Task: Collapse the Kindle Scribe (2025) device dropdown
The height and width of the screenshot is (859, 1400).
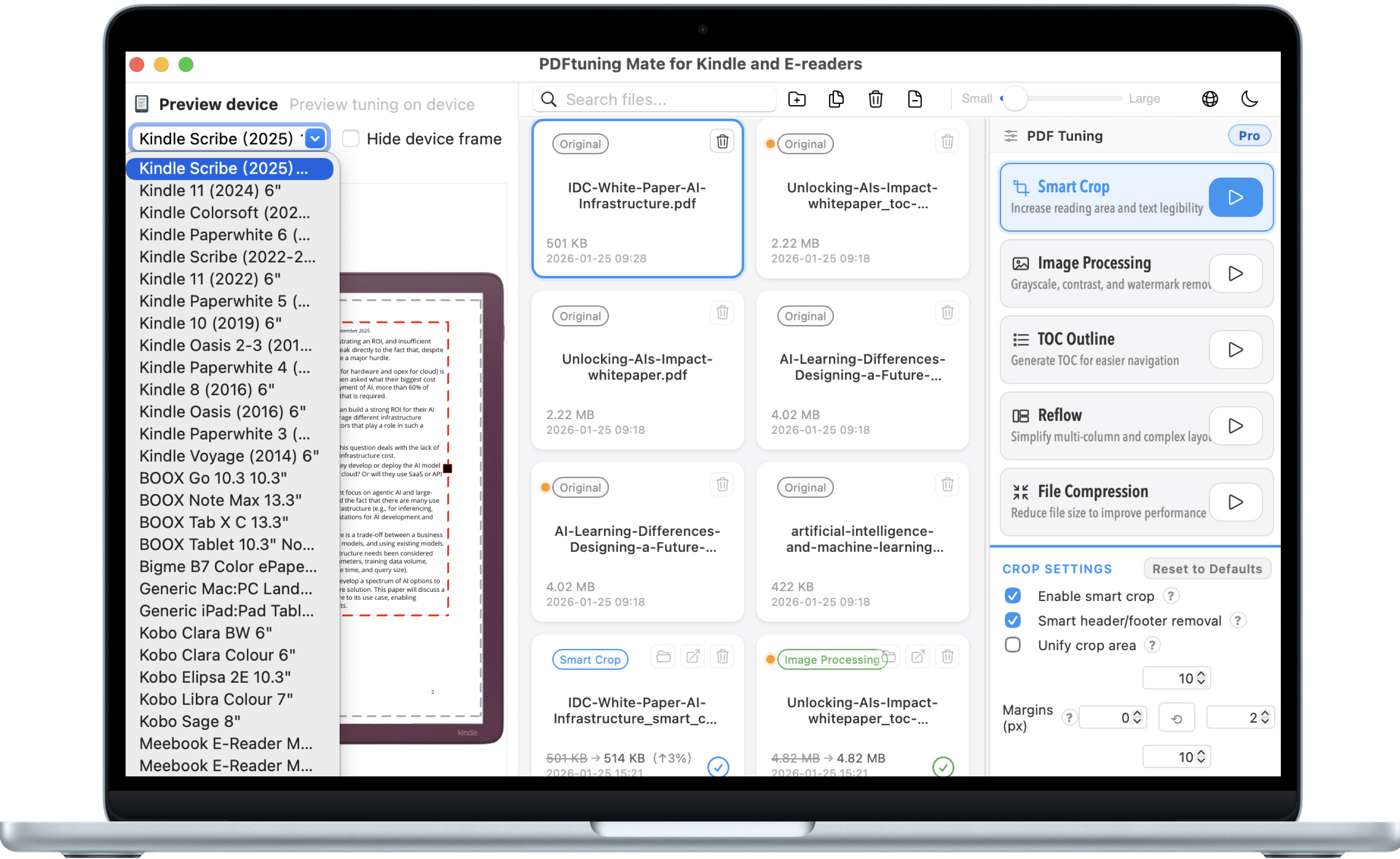Action: tap(315, 138)
